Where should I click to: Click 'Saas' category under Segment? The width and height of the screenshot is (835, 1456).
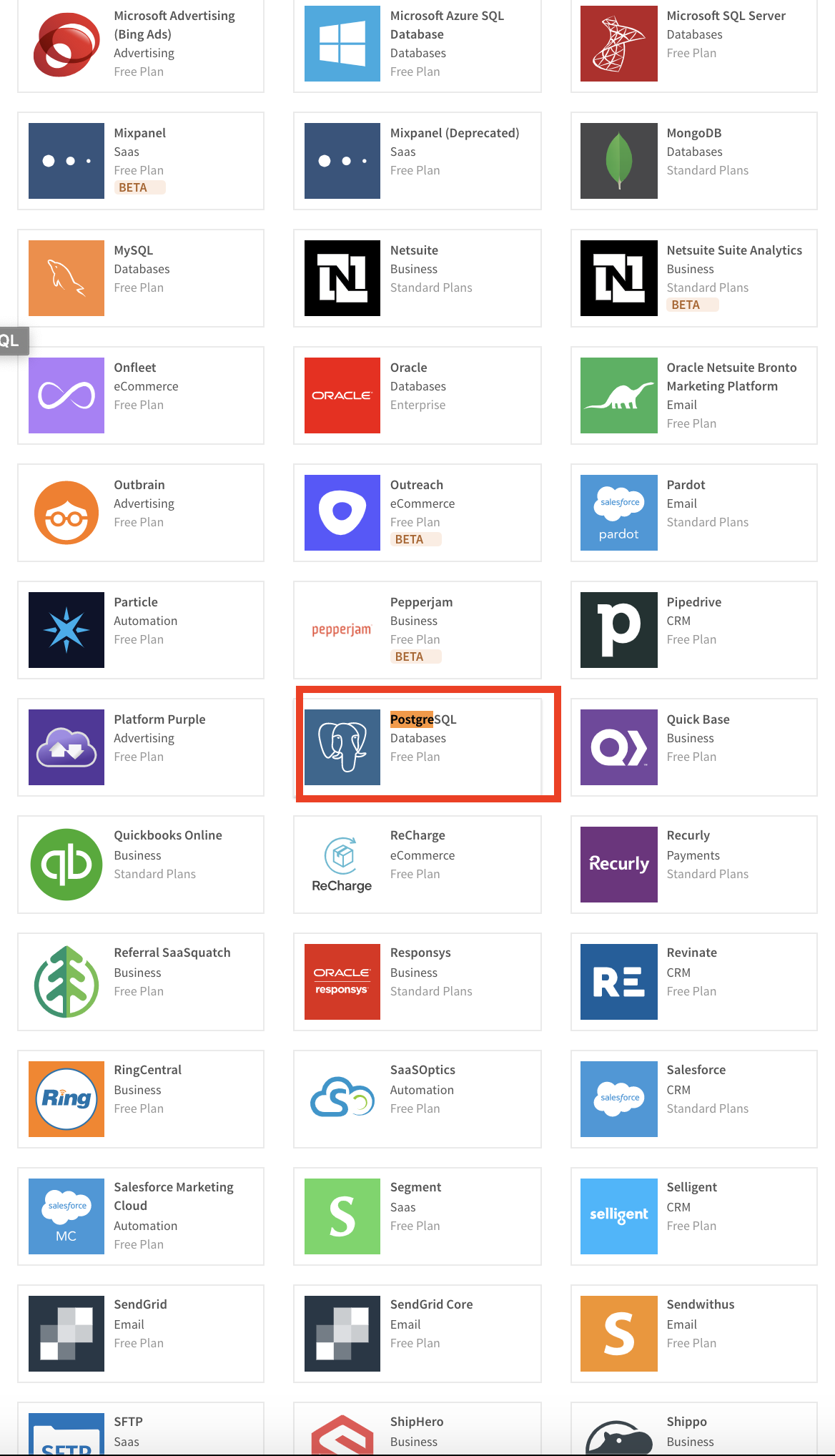403,1207
